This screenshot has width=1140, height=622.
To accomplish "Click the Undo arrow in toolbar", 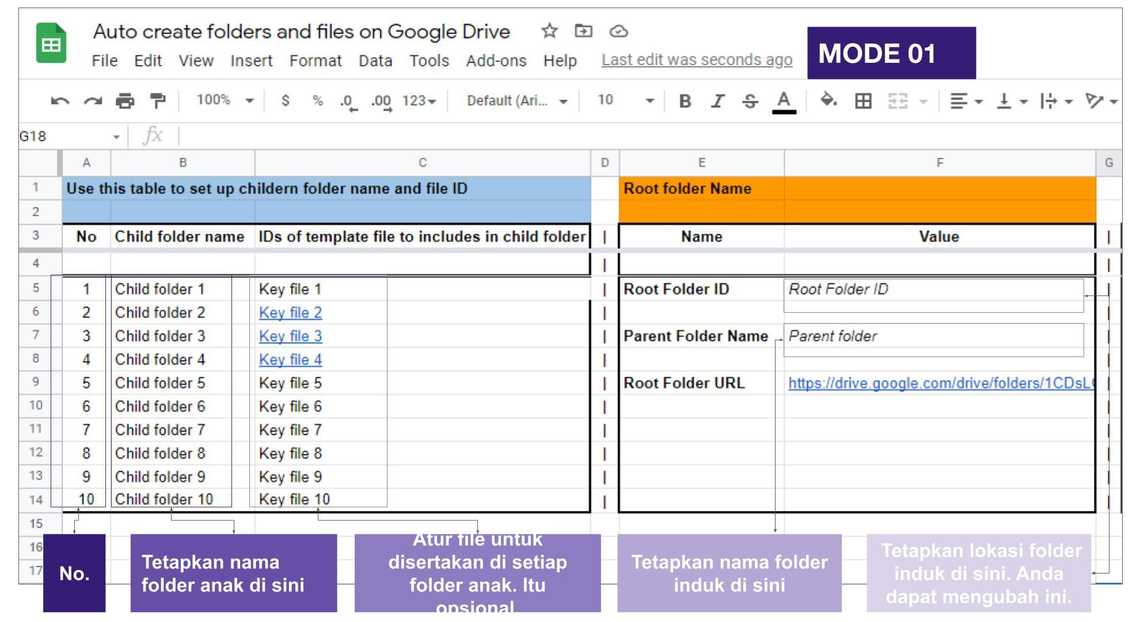I will (60, 101).
